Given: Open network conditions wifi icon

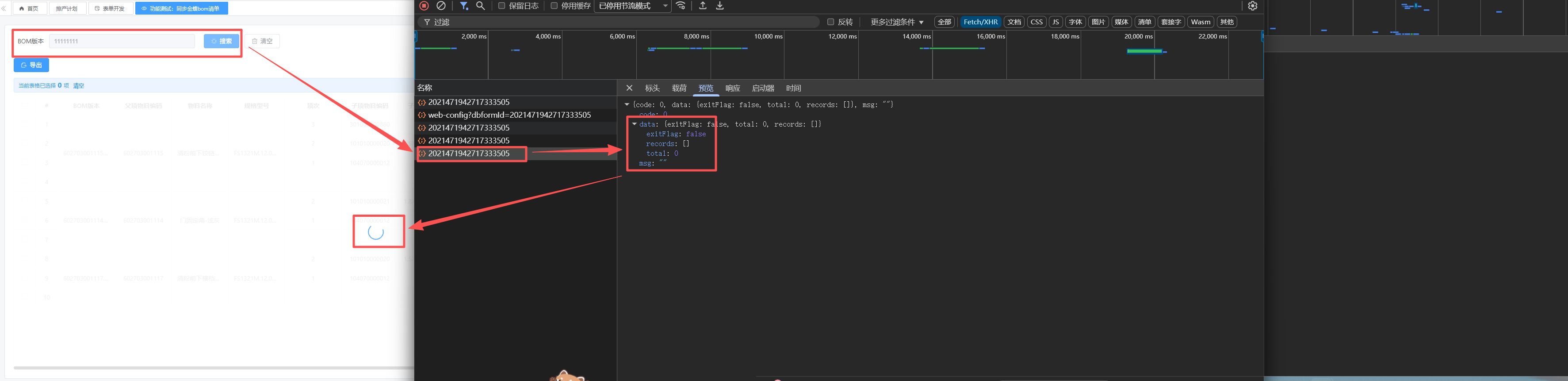Looking at the screenshot, I should click(x=681, y=5).
